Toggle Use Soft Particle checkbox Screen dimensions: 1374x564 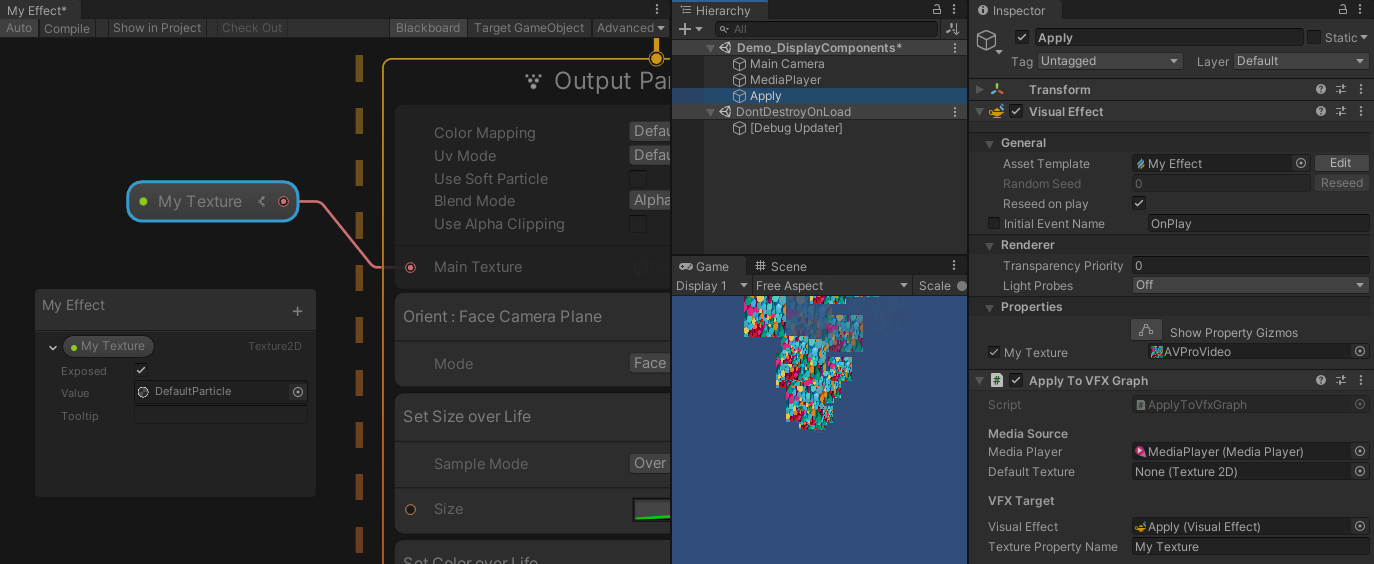(637, 178)
